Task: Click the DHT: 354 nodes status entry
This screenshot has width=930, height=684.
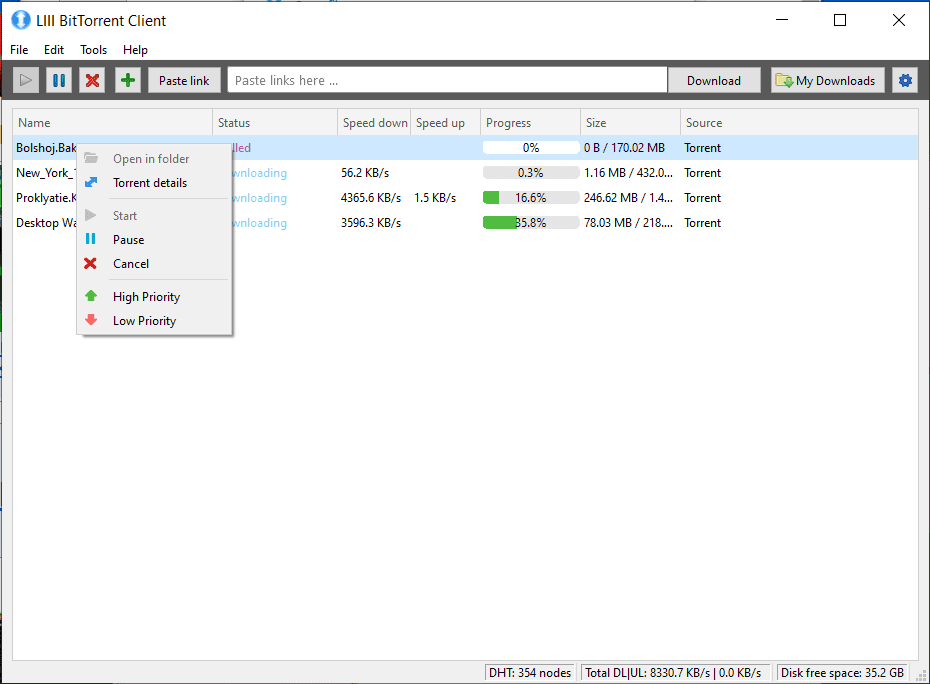Action: click(x=530, y=672)
